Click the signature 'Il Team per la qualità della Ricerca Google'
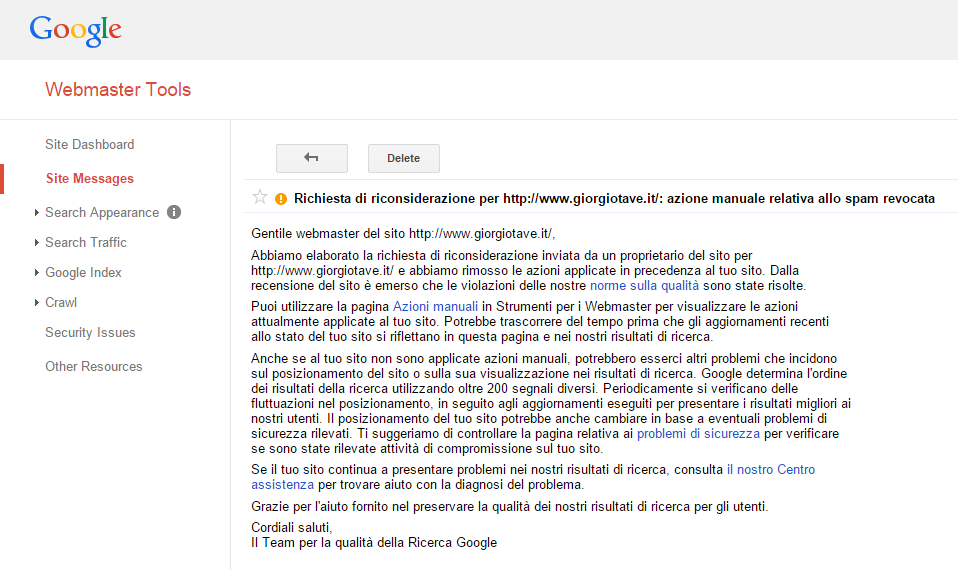This screenshot has width=958, height=580. (374, 543)
